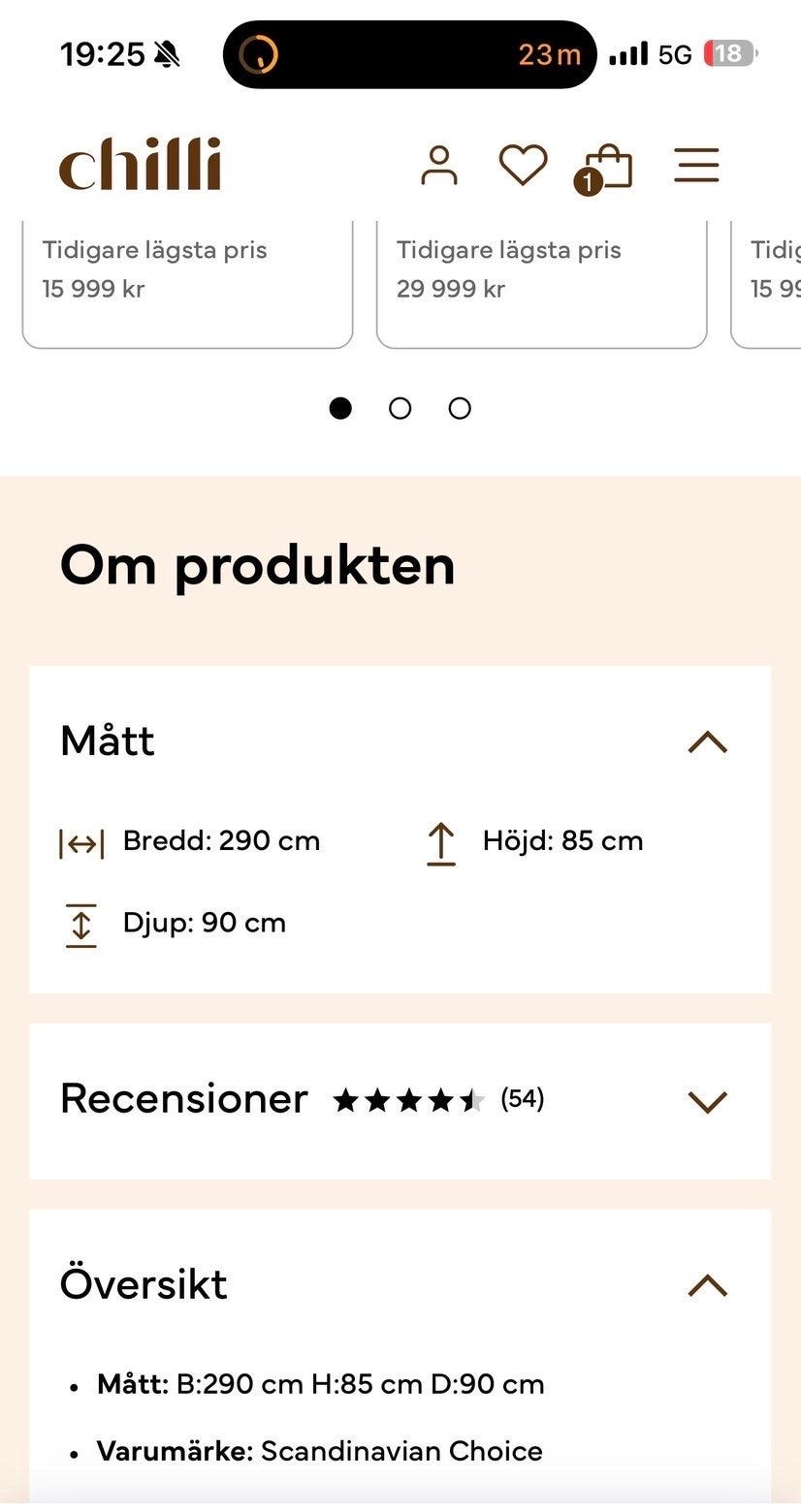Tap the chilli logo
Image resolution: width=801 pixels, height=1512 pixels.
tap(141, 165)
